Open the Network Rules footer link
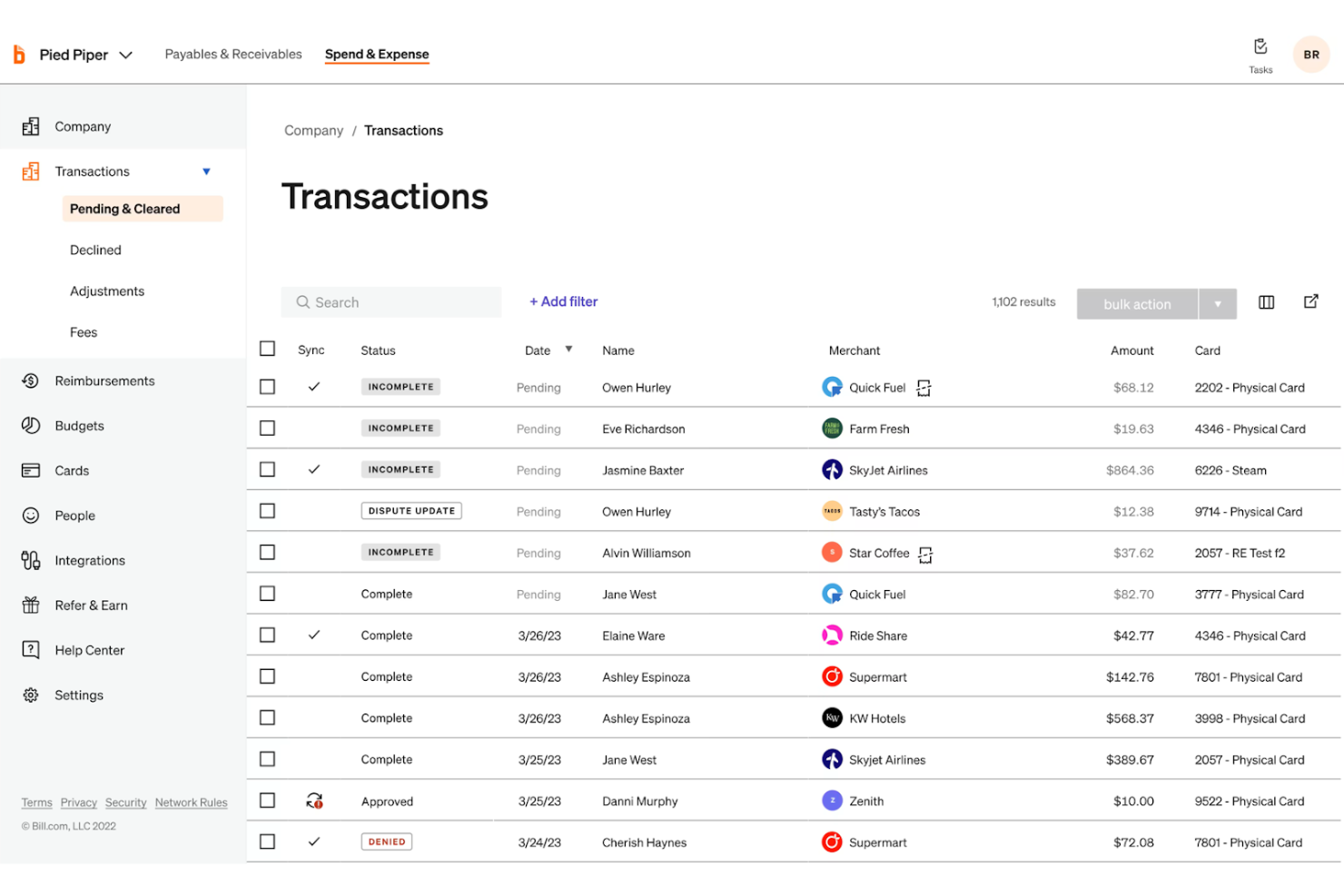 pyautogui.click(x=191, y=802)
